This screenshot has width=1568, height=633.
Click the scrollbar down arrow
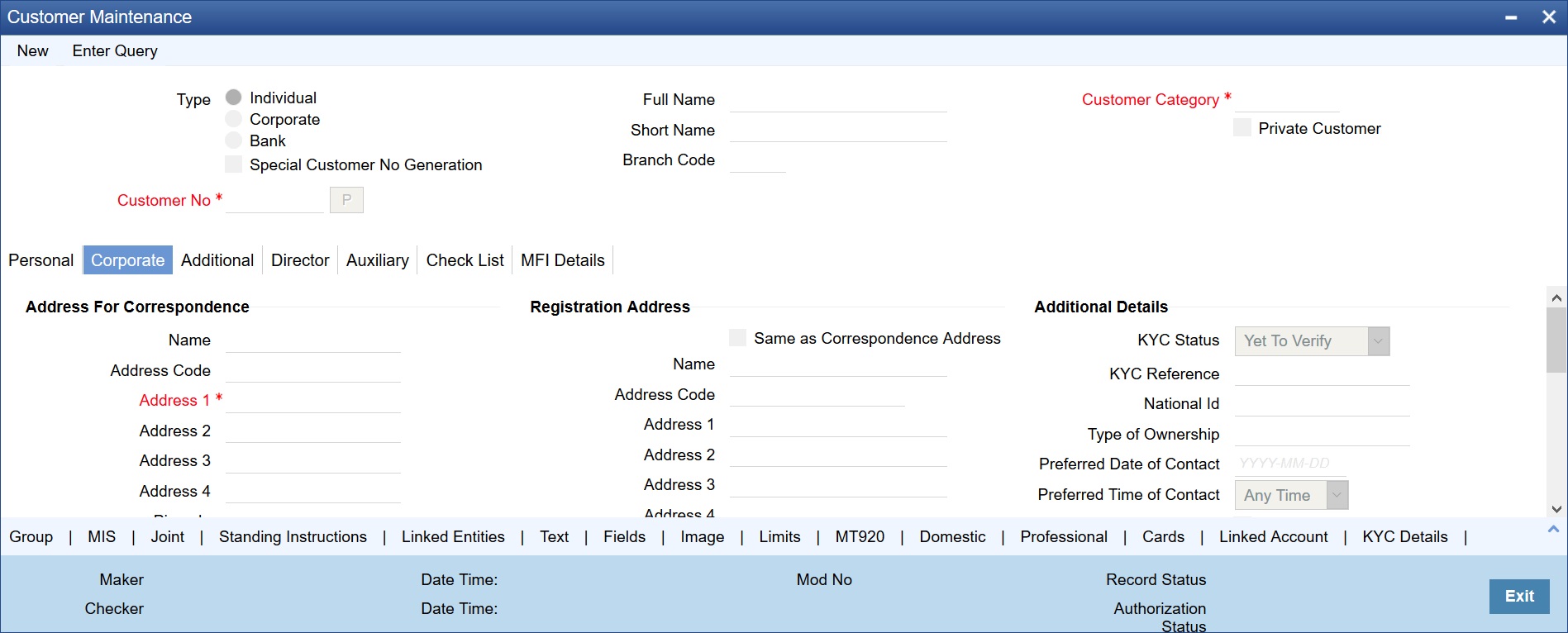coord(1556,509)
